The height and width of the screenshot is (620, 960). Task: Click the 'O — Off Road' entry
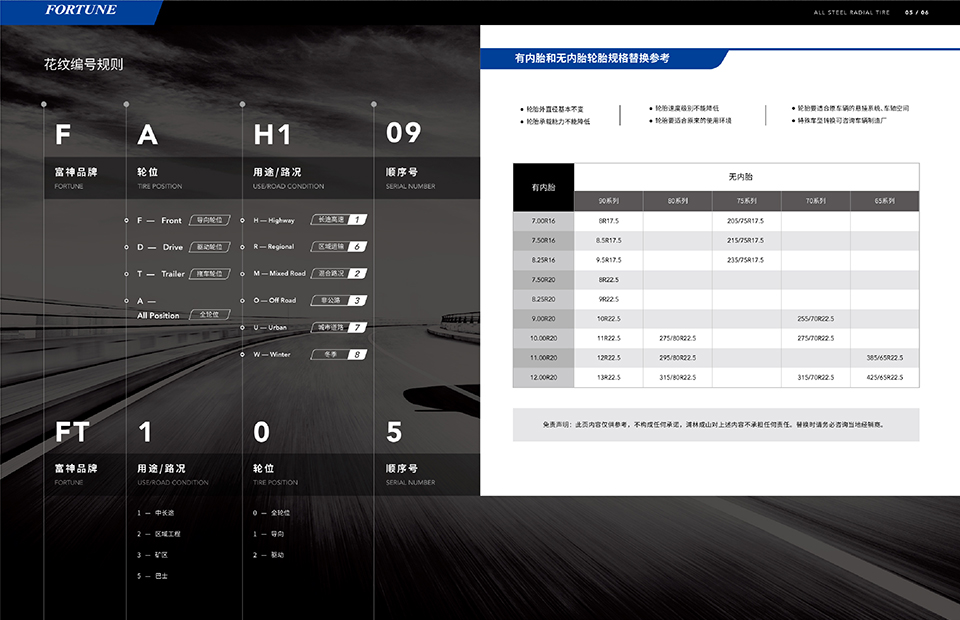(275, 301)
